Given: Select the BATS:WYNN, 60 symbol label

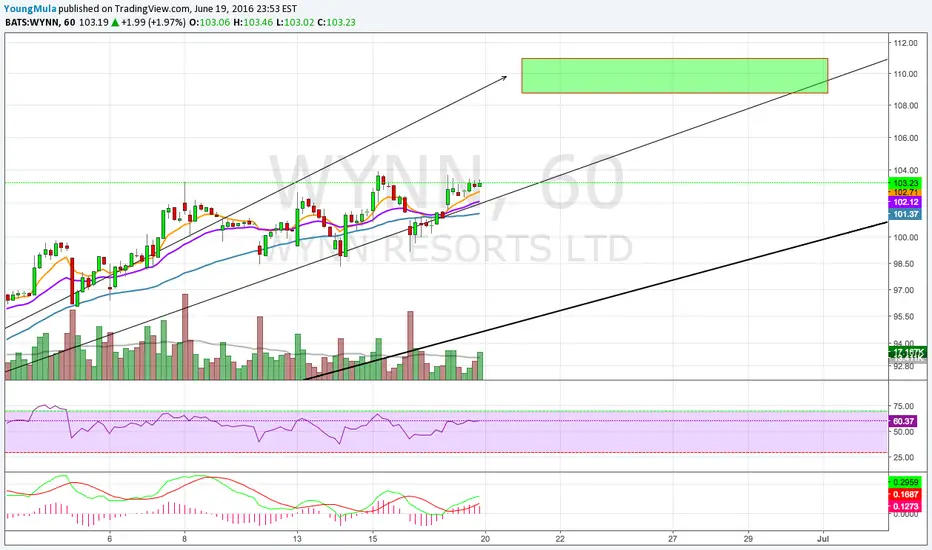Looking at the screenshot, I should (40, 23).
